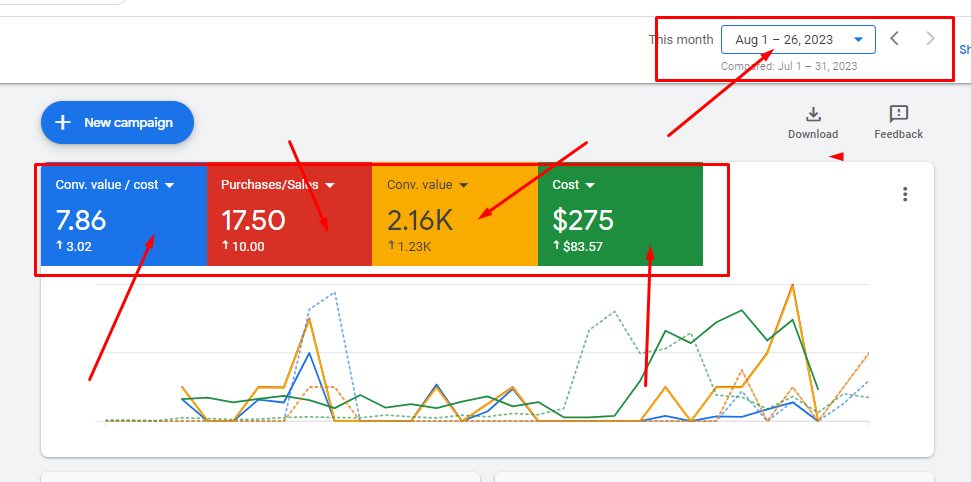The width and height of the screenshot is (971, 482).
Task: Open the Purchases/Sales metric dropdown
Action: coord(330,185)
